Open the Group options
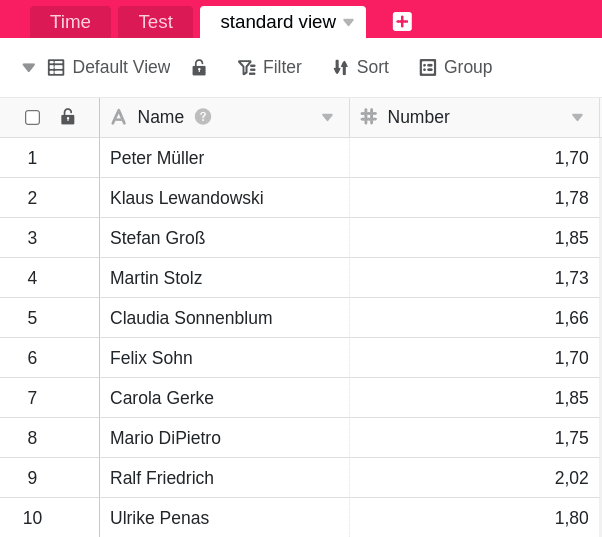This screenshot has height=537, width=602. point(456,67)
